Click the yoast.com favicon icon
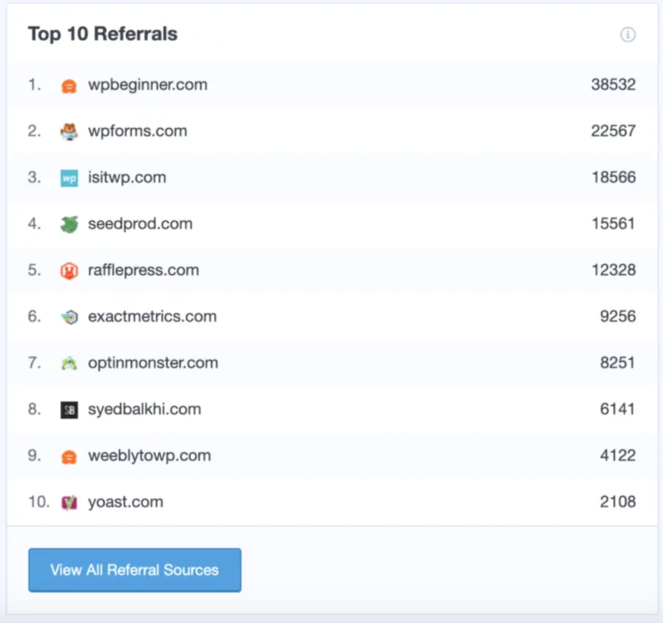Image resolution: width=663 pixels, height=623 pixels. [x=69, y=502]
